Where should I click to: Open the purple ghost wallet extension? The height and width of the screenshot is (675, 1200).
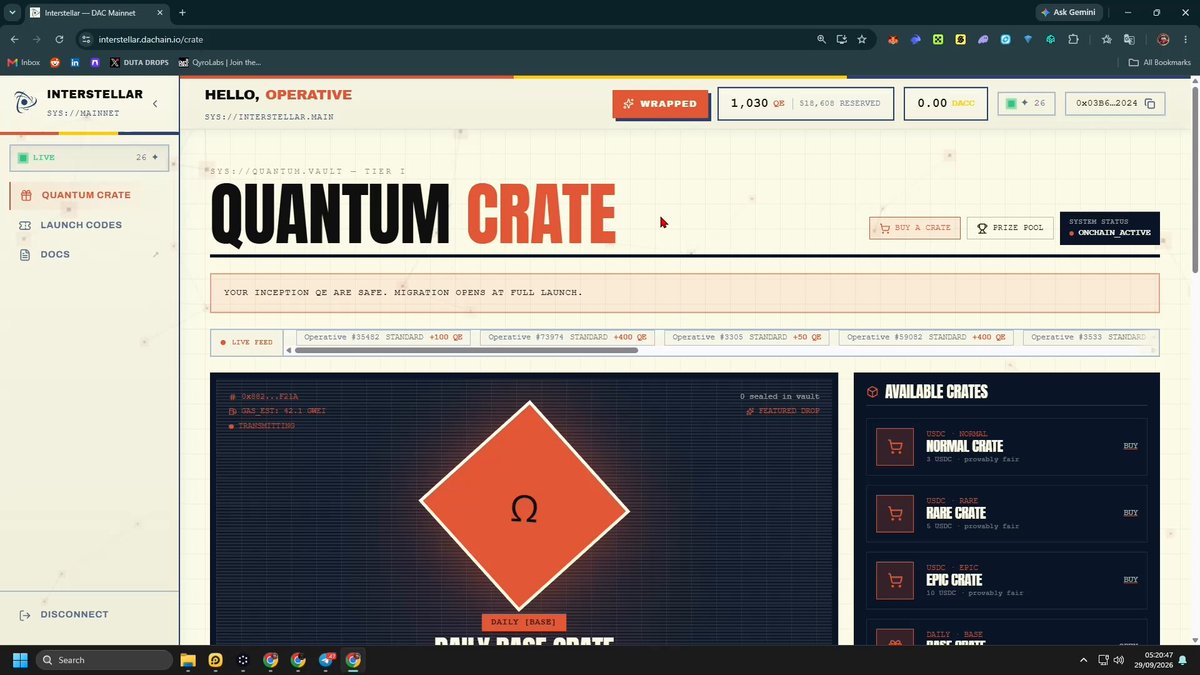coord(983,39)
